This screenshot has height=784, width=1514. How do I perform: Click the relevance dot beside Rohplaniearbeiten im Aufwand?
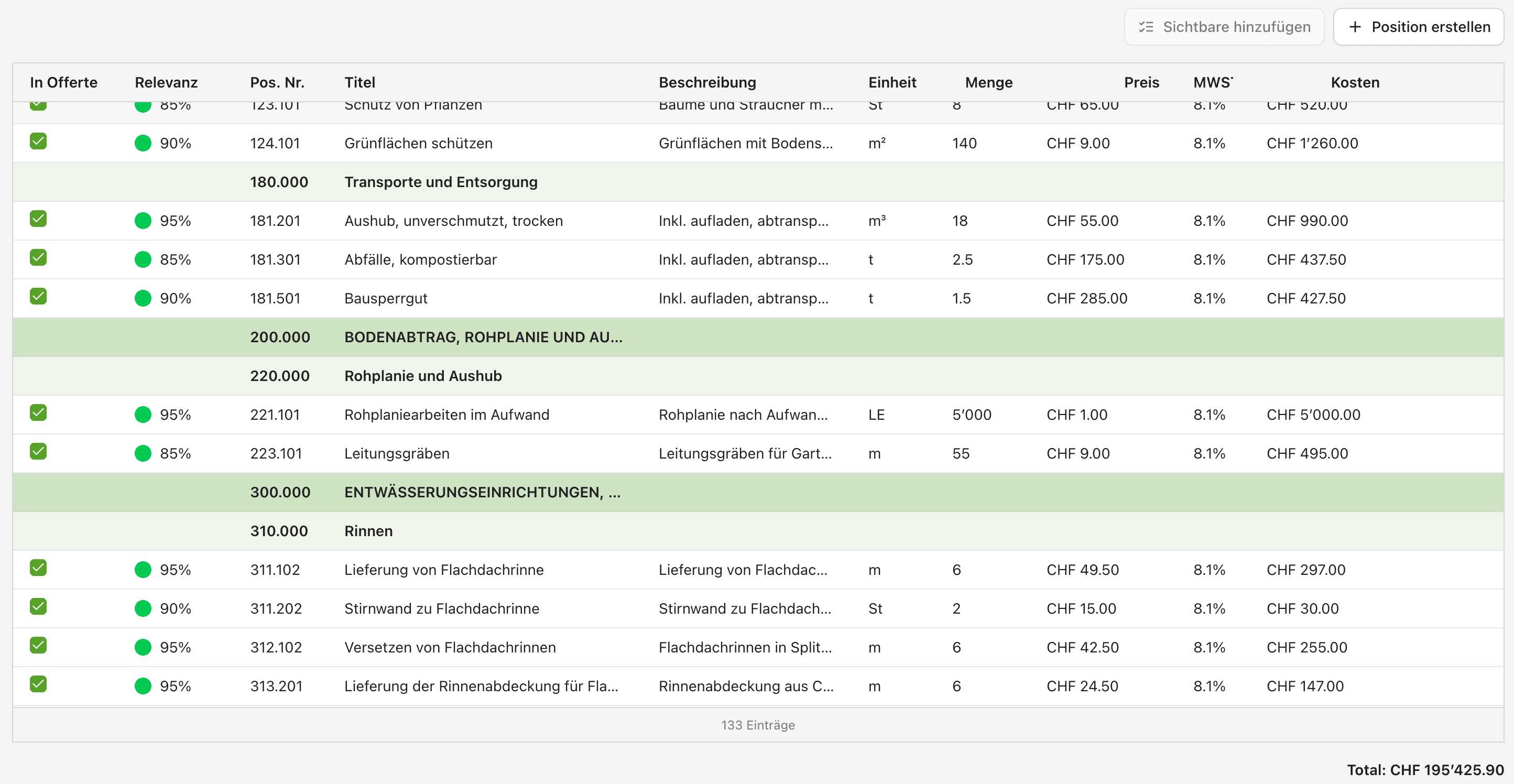point(142,413)
